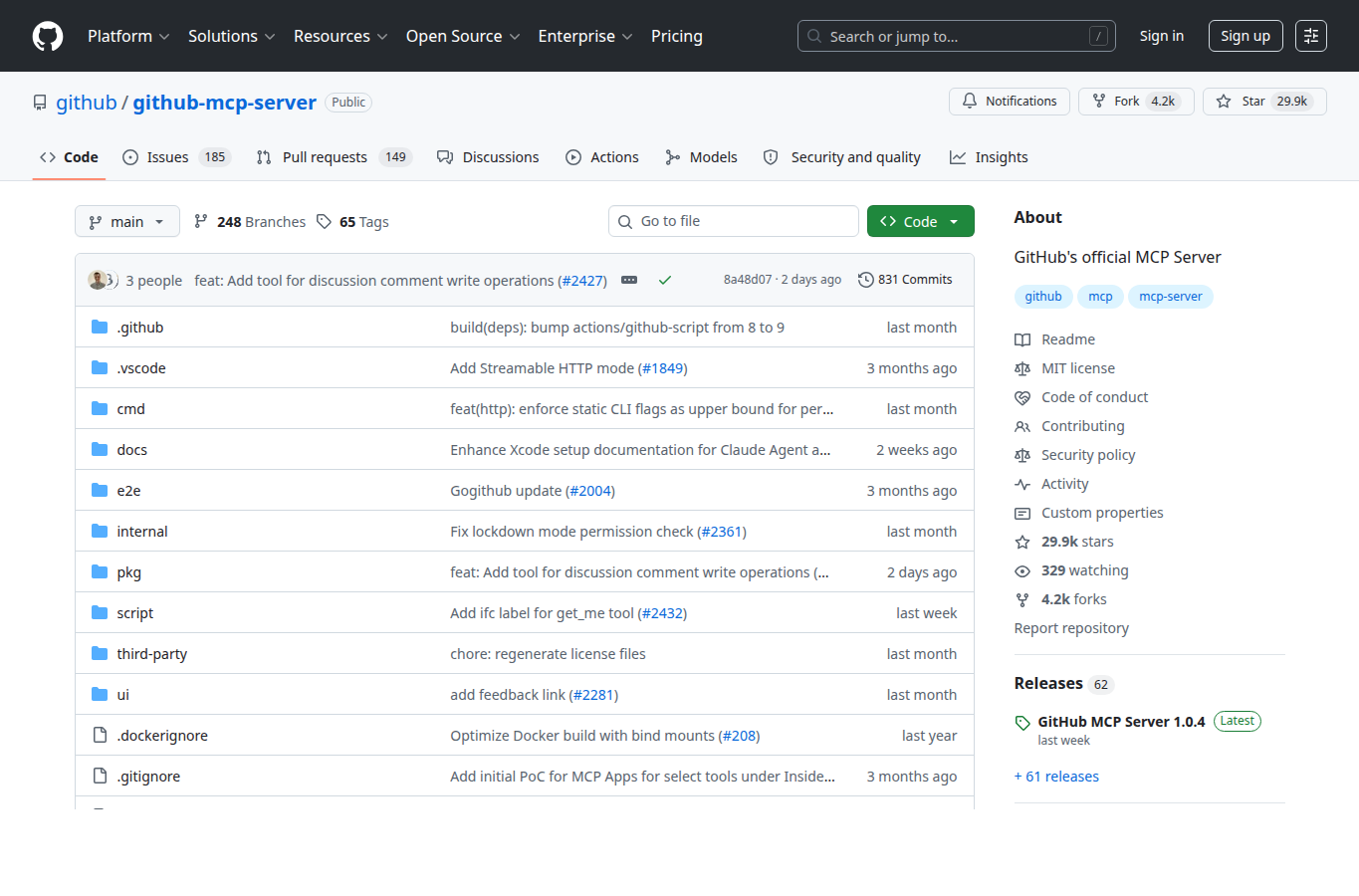
Task: Click the .github folder icon
Action: pos(100,327)
